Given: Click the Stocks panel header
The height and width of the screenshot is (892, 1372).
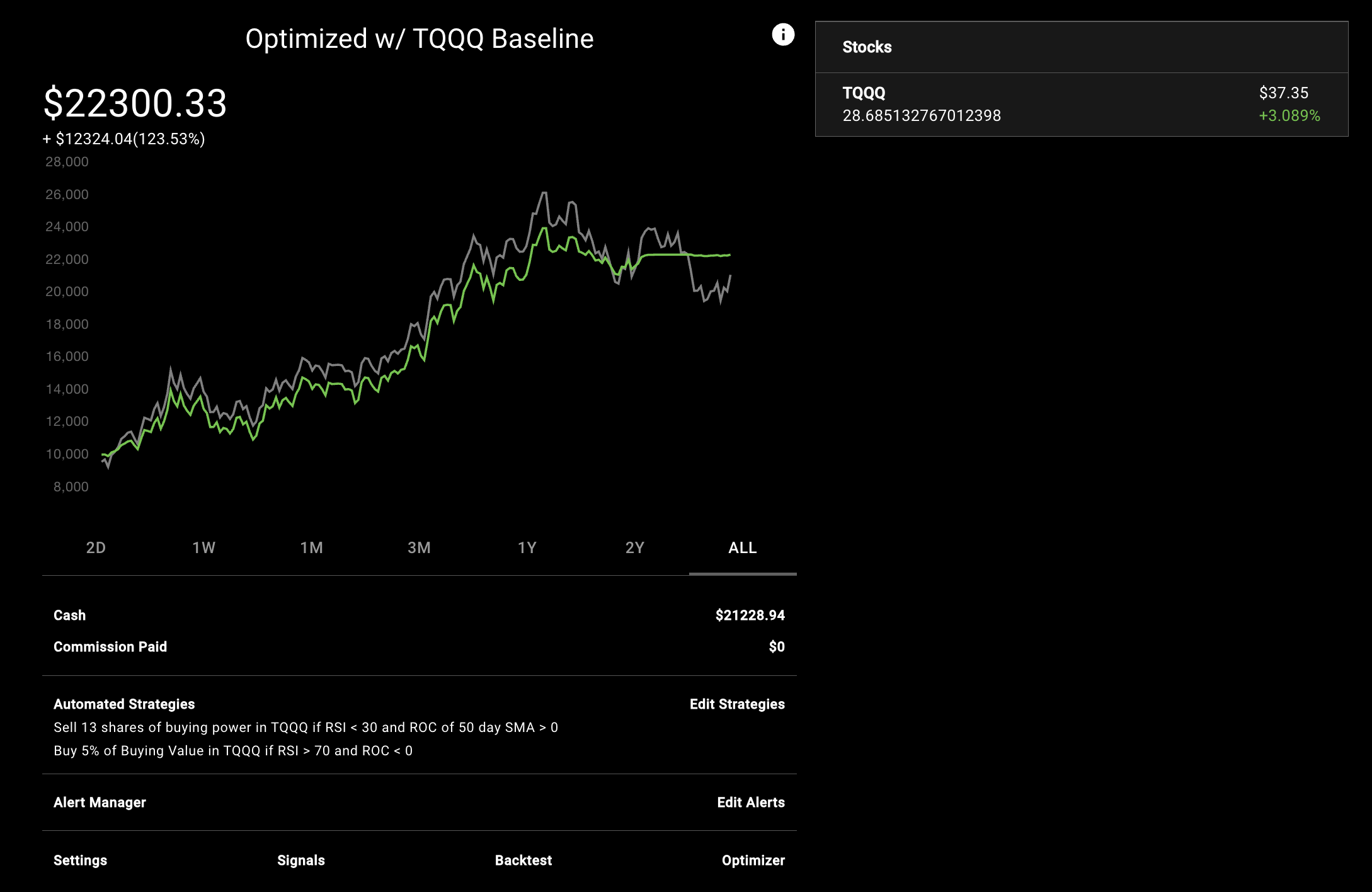Looking at the screenshot, I should (x=1082, y=47).
